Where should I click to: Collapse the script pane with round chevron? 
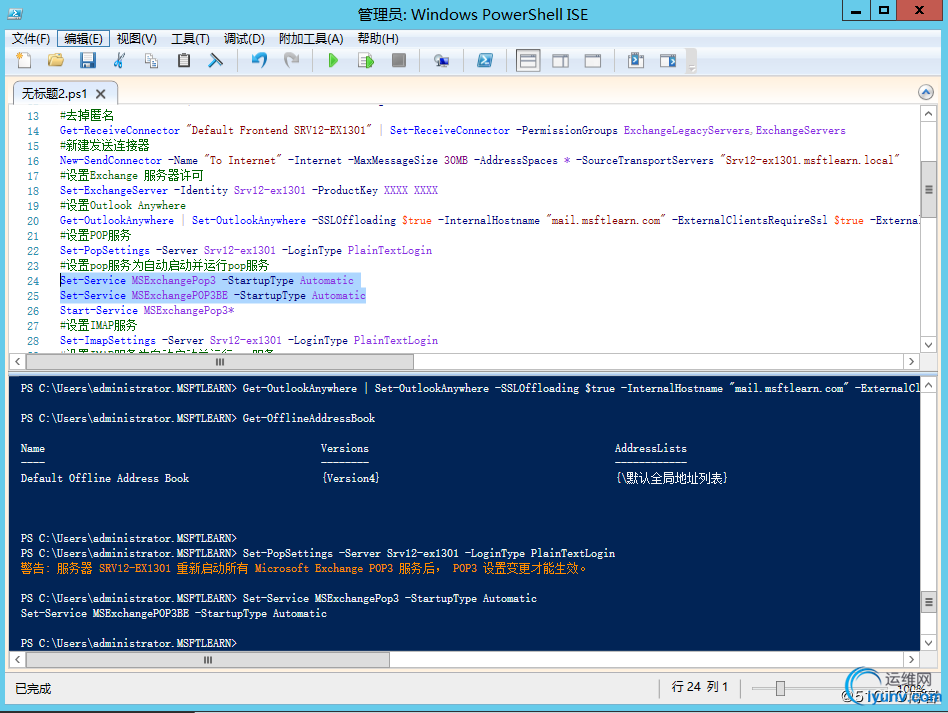[x=926, y=92]
